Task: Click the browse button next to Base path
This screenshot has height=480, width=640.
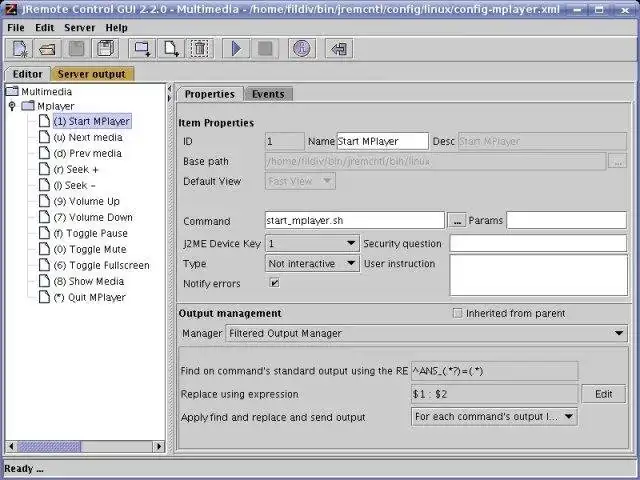Action: [618, 162]
